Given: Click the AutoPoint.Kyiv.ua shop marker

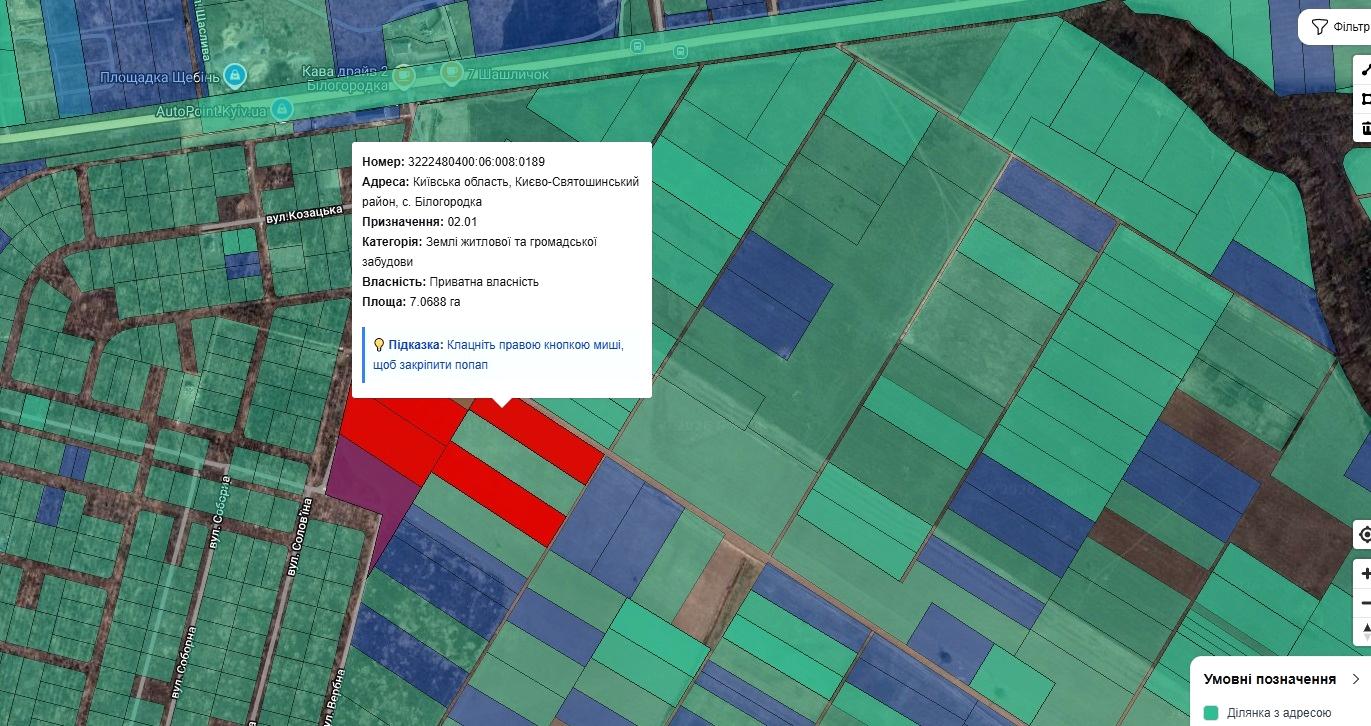Looking at the screenshot, I should [x=282, y=108].
